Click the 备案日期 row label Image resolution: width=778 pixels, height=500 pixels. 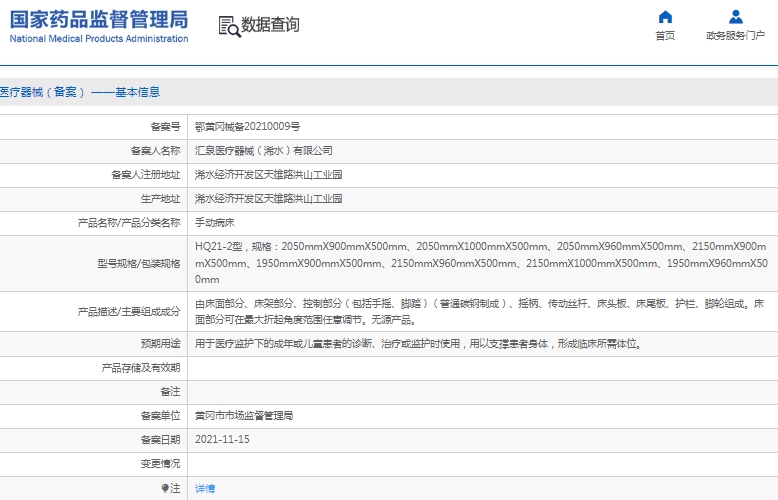click(160, 439)
